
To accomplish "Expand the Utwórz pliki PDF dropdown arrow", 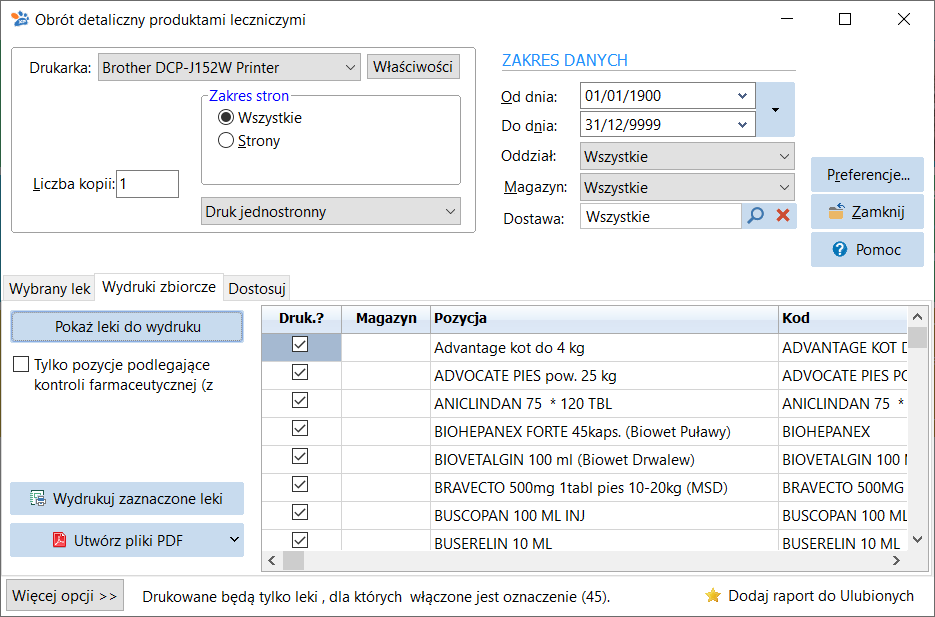I will coord(234,540).
